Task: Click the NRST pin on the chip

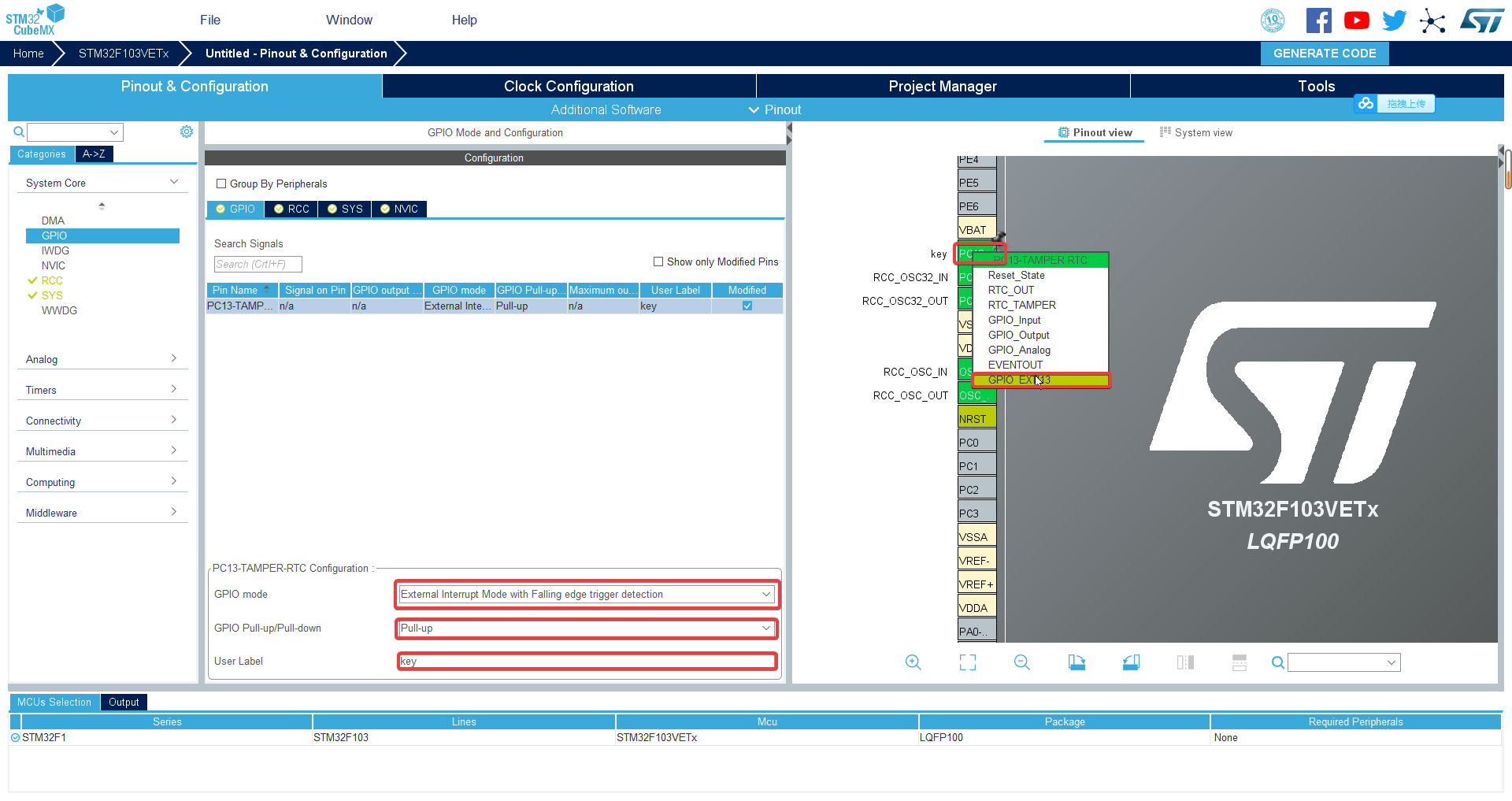Action: (976, 418)
